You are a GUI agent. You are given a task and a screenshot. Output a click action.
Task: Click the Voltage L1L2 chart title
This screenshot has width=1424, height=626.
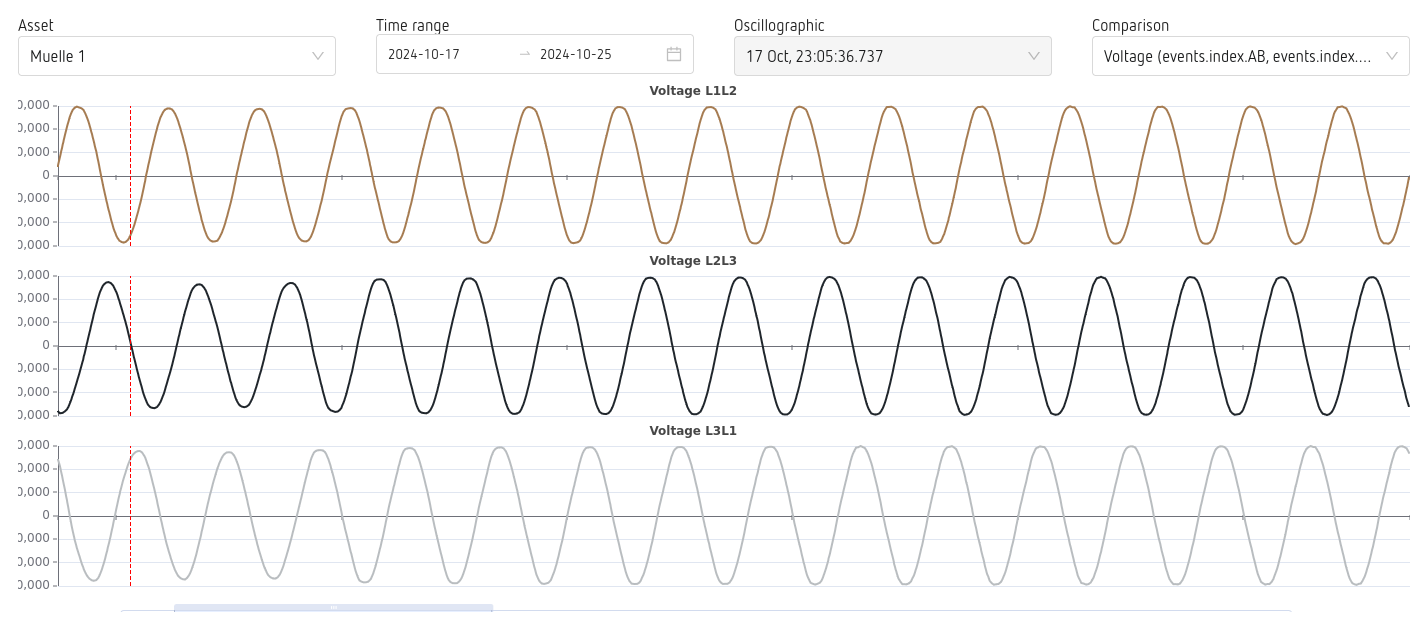(693, 91)
